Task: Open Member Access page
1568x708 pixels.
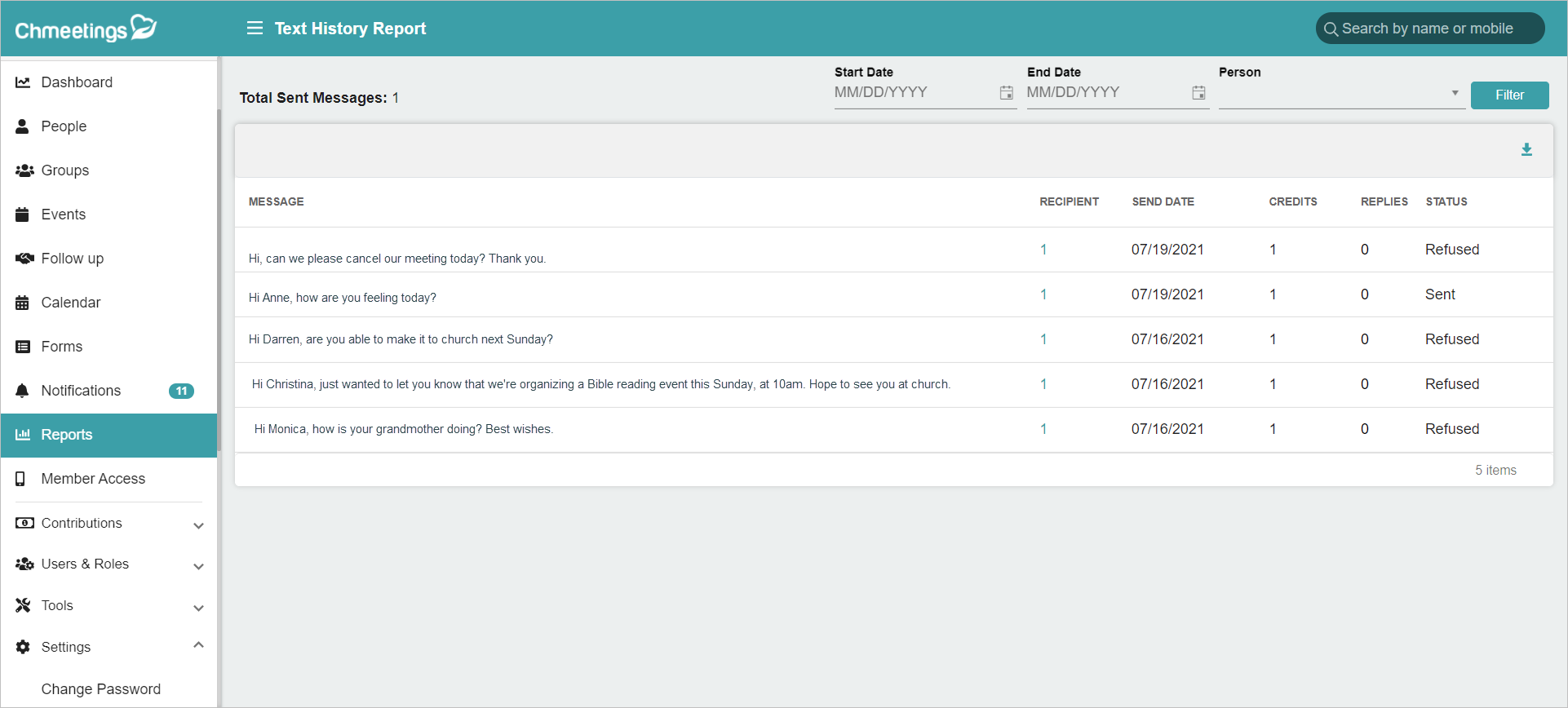Action: [x=109, y=479]
